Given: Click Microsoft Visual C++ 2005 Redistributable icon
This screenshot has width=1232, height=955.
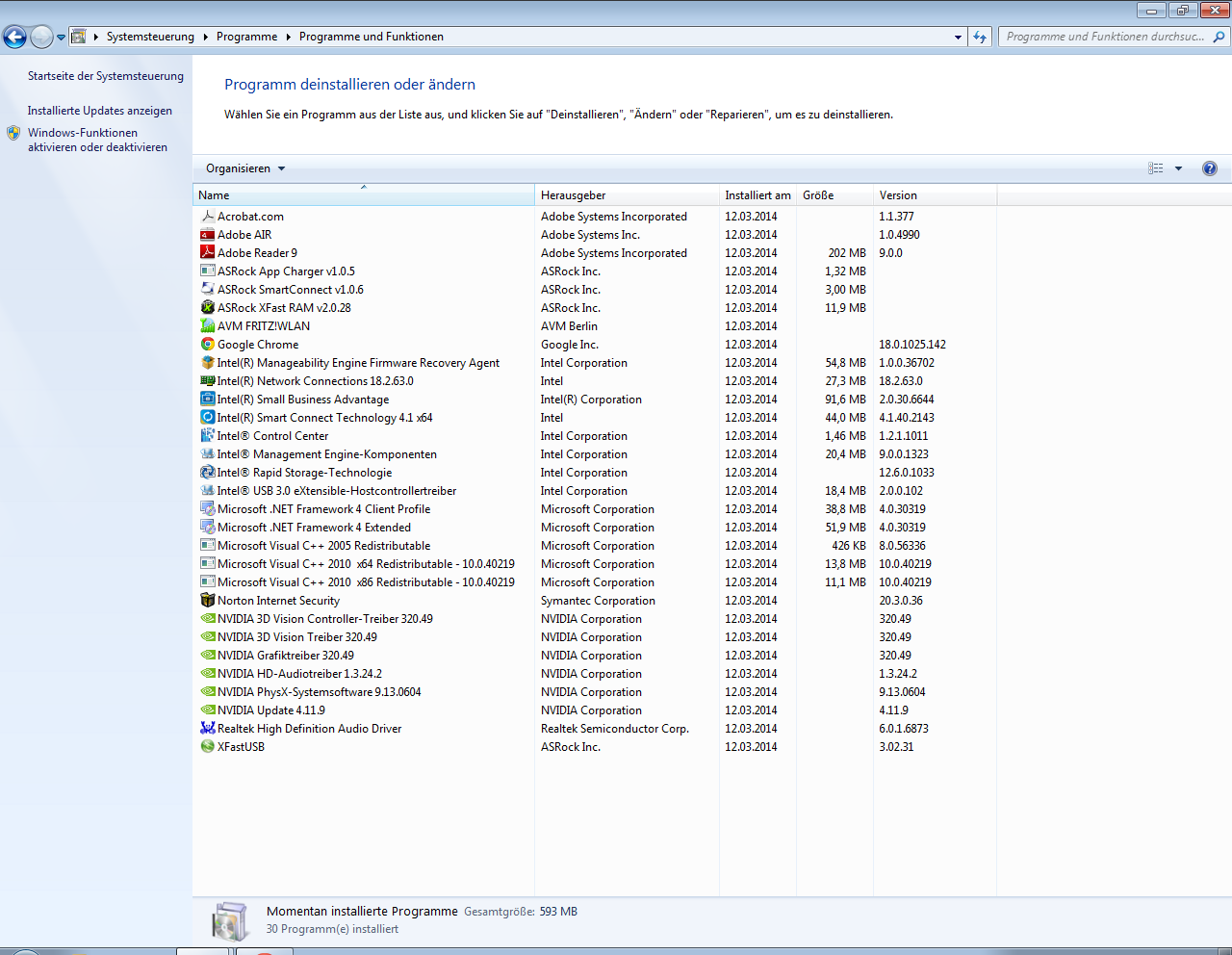Looking at the screenshot, I should (207, 546).
